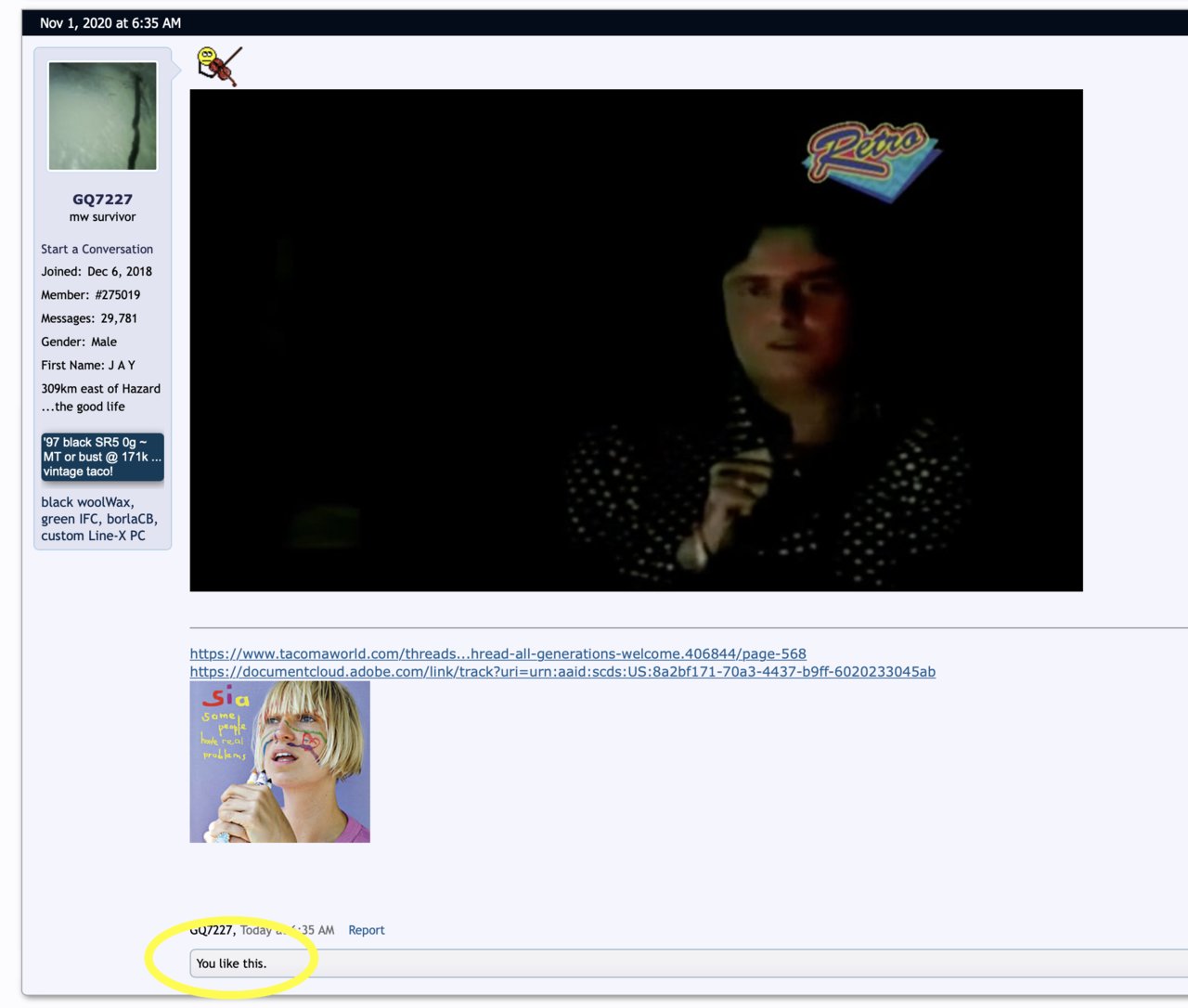Open the tacomaworld.com threads page-568 link

pyautogui.click(x=497, y=653)
